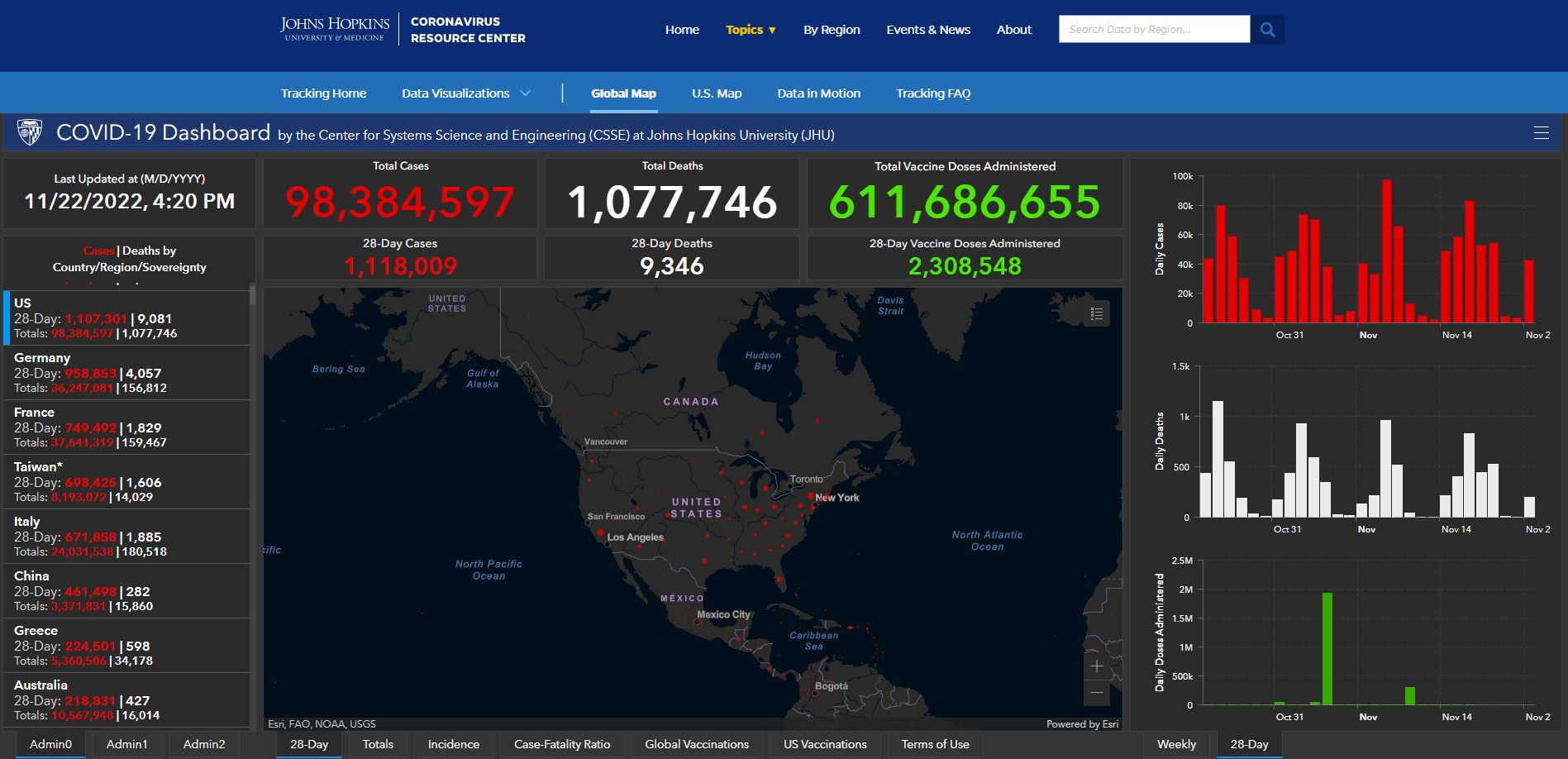
Task: Open the About page
Action: [x=1014, y=30]
